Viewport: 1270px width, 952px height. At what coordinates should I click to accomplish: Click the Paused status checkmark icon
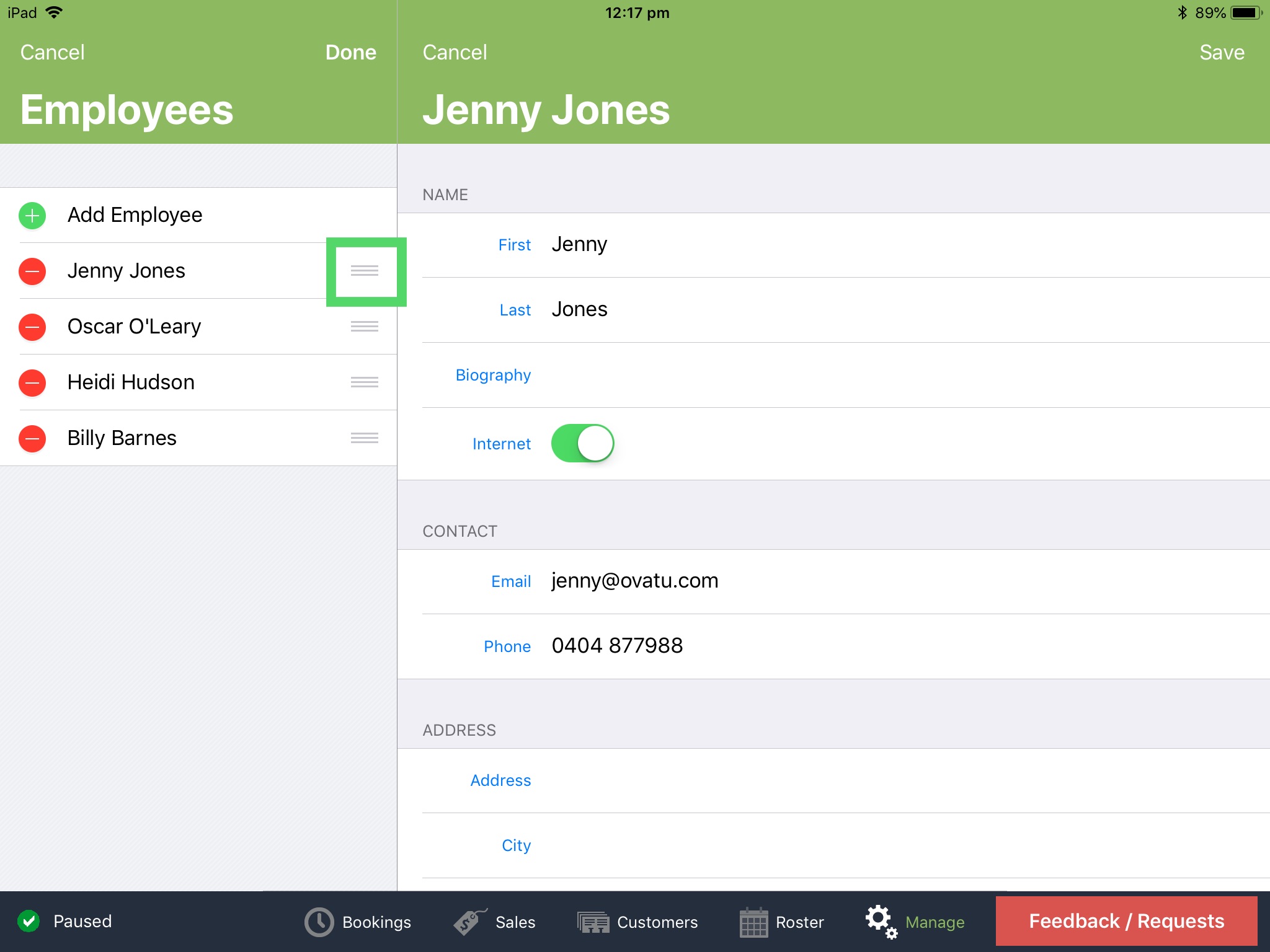coord(30,921)
